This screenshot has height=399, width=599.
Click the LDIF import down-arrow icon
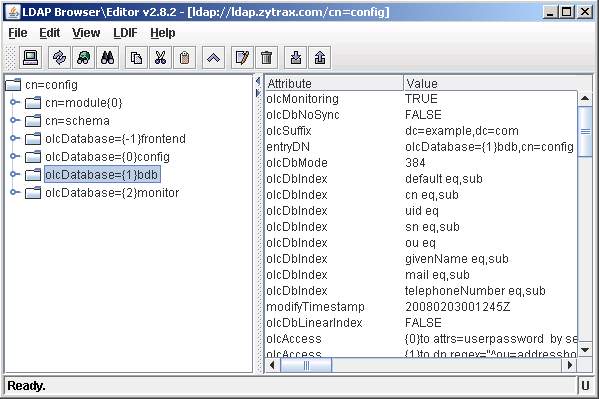[296, 58]
